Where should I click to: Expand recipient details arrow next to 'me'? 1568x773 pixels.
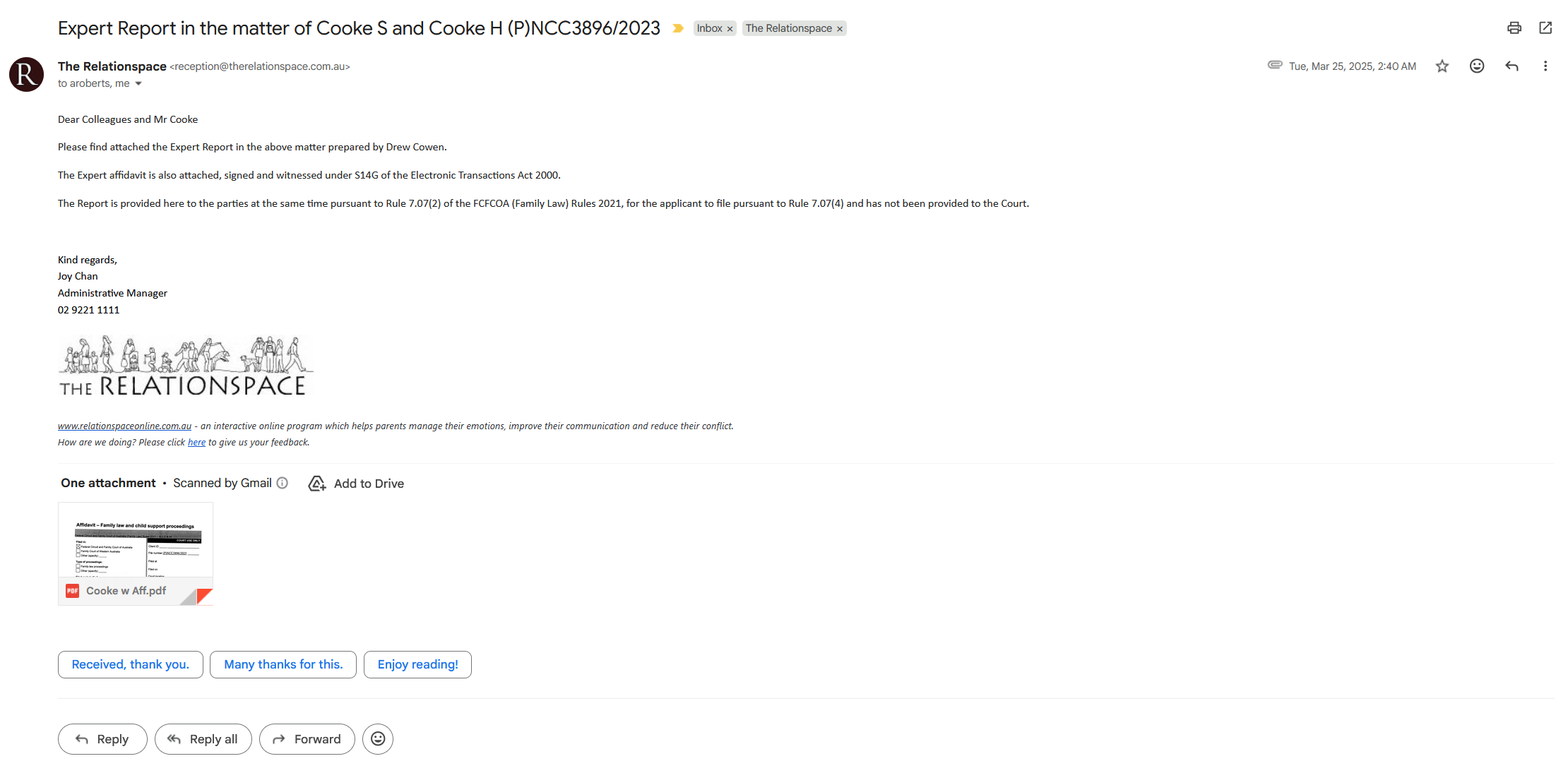click(x=138, y=84)
